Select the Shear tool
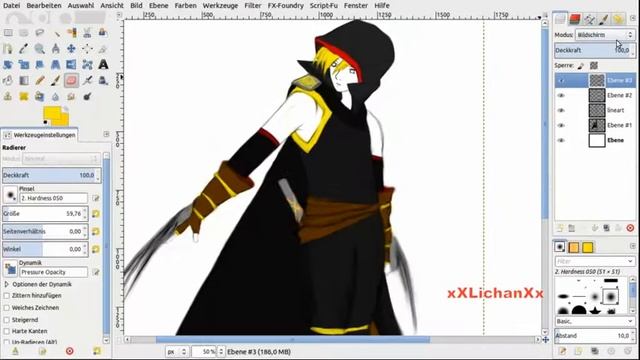 pos(40,64)
